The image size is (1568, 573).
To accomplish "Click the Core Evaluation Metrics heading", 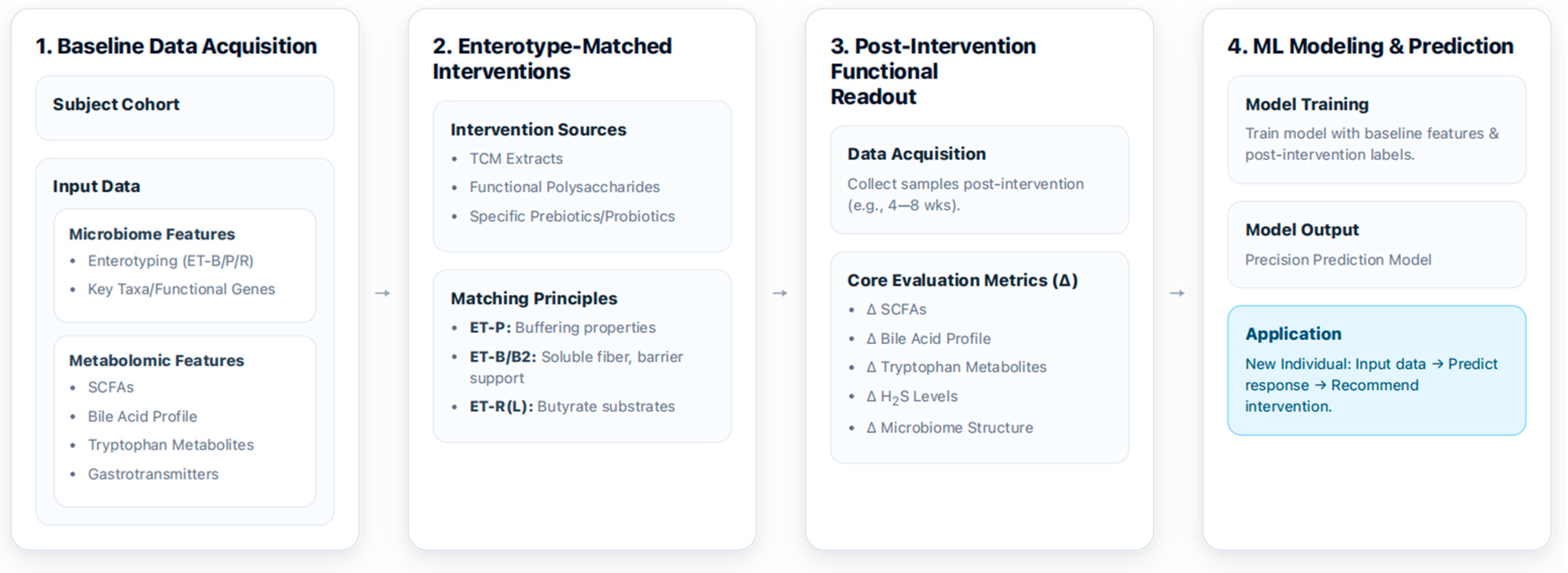I will pos(962,280).
